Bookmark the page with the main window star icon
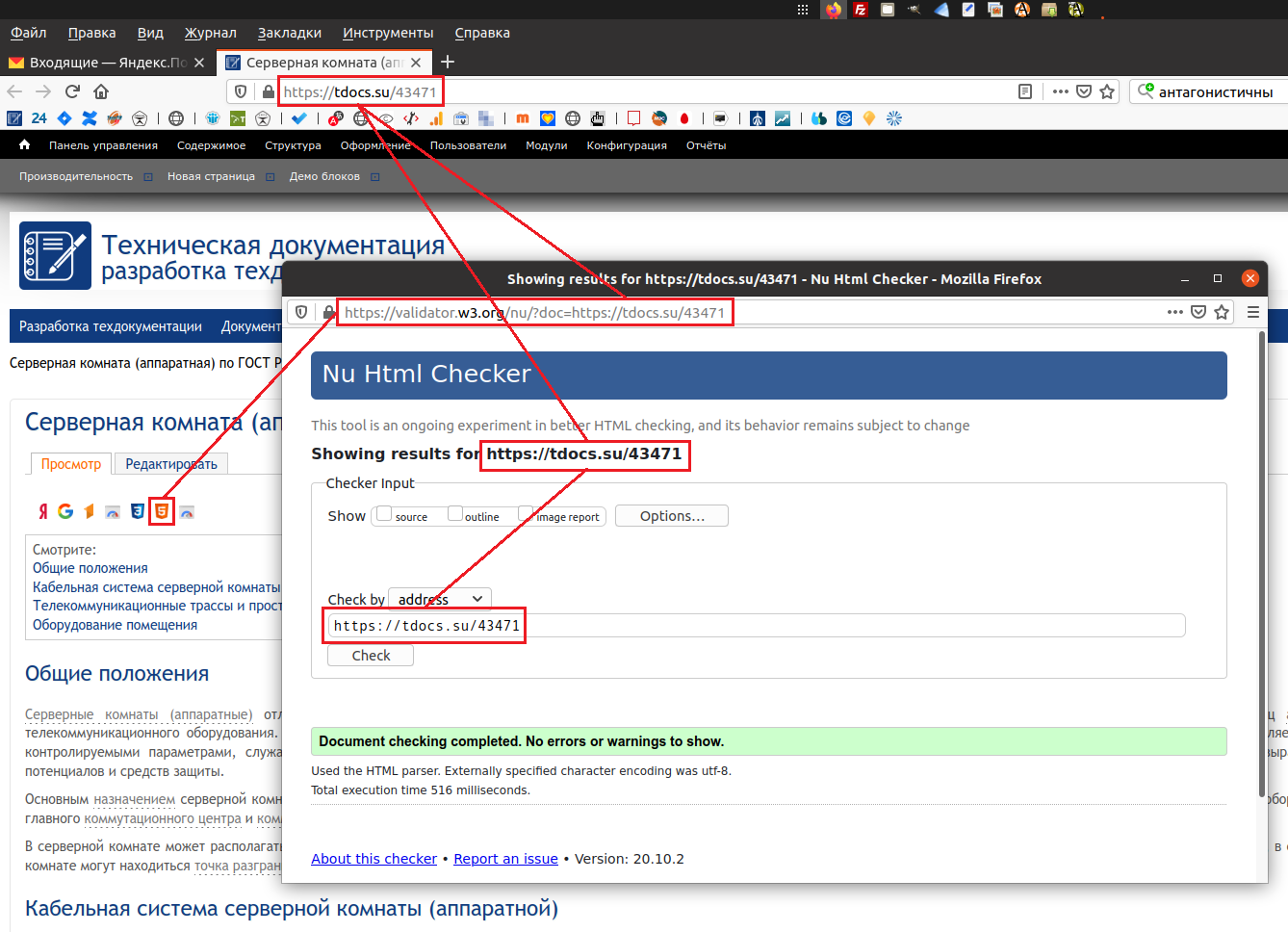The width and height of the screenshot is (1288, 932). point(1107,91)
